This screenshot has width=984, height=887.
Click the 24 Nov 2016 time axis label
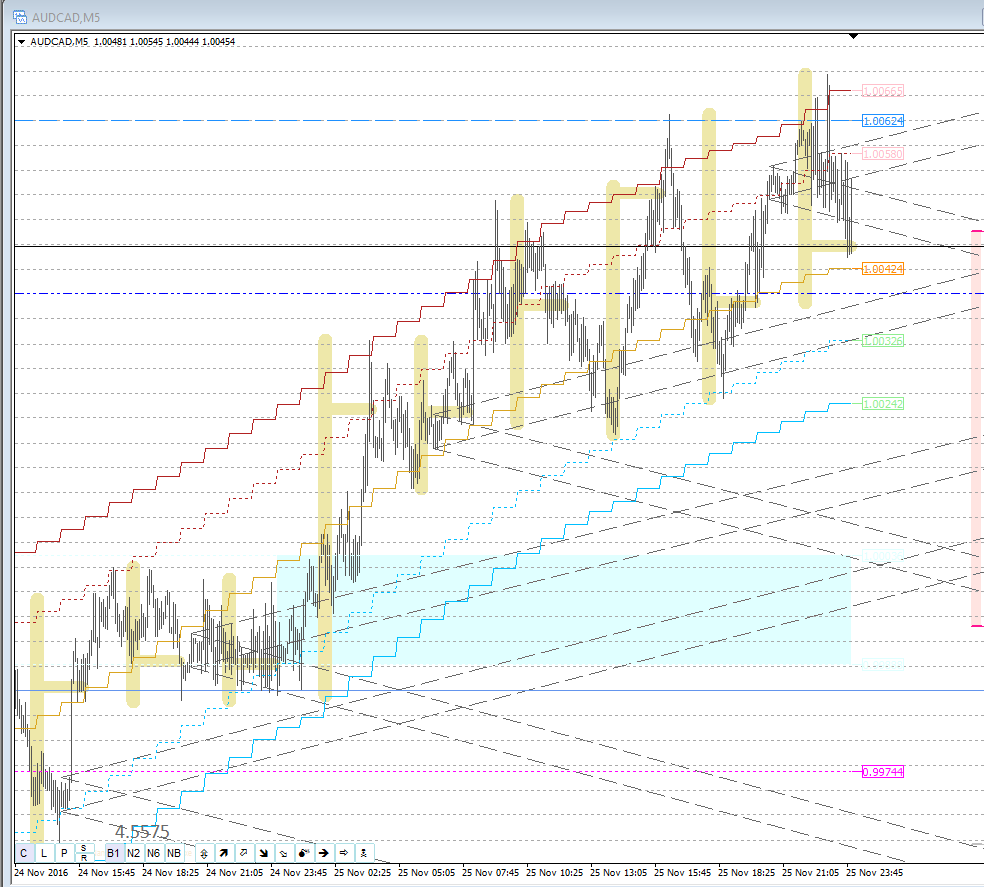41,873
